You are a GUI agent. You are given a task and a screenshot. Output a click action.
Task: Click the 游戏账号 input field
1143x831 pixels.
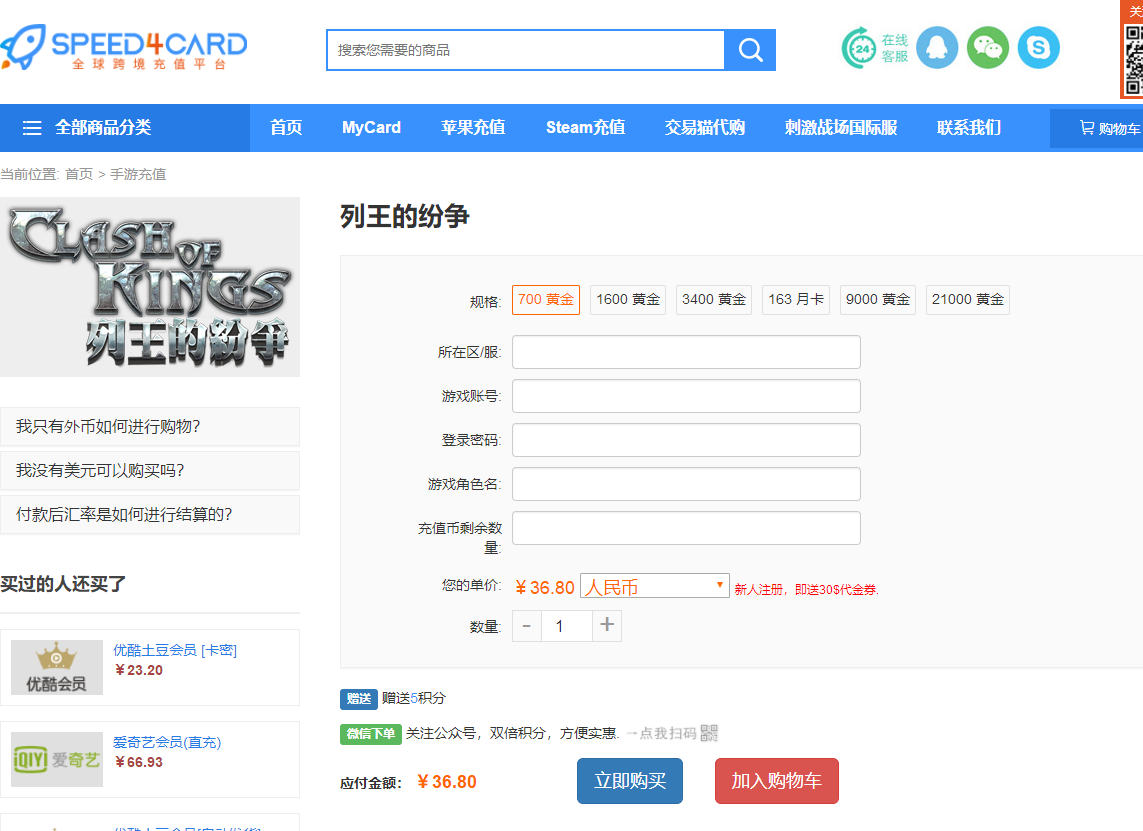686,397
